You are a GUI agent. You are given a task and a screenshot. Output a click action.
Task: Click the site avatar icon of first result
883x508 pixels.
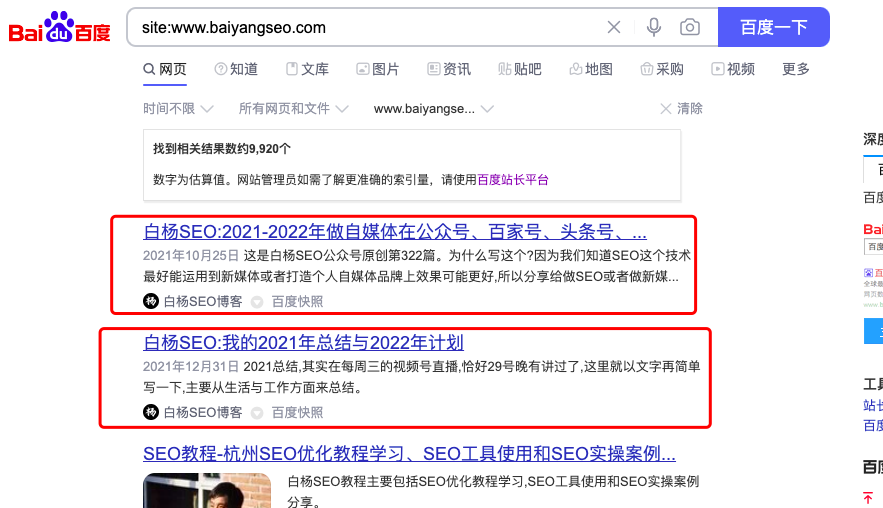151,301
